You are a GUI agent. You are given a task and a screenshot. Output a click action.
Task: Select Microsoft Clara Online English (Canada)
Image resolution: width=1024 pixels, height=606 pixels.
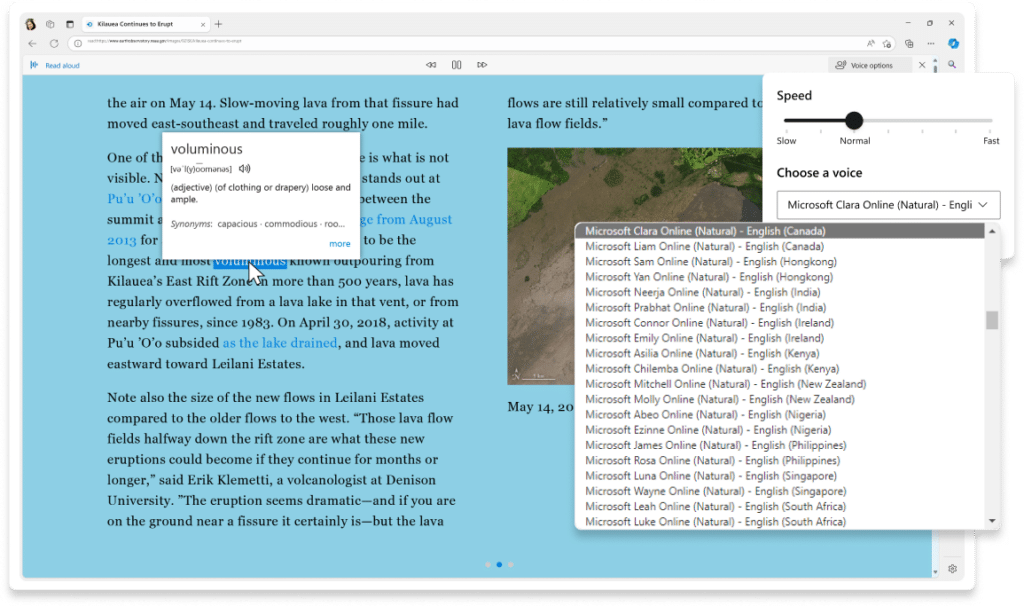coord(780,231)
